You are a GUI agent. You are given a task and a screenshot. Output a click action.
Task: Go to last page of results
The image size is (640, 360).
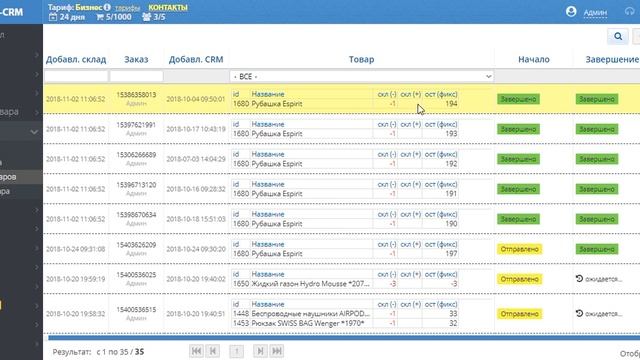277,351
